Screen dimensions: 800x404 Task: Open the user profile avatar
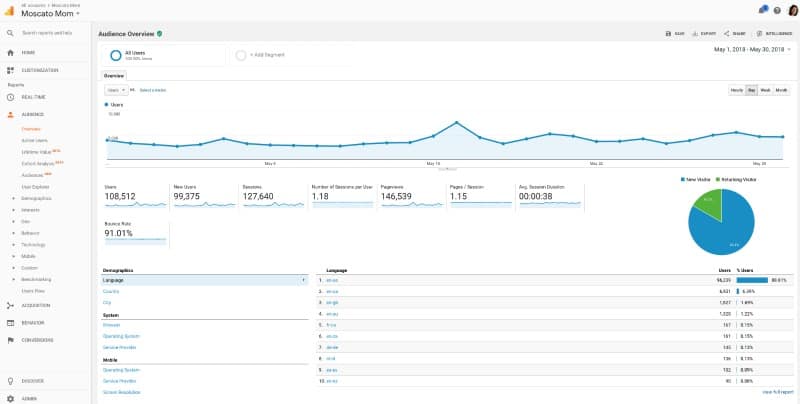click(793, 10)
